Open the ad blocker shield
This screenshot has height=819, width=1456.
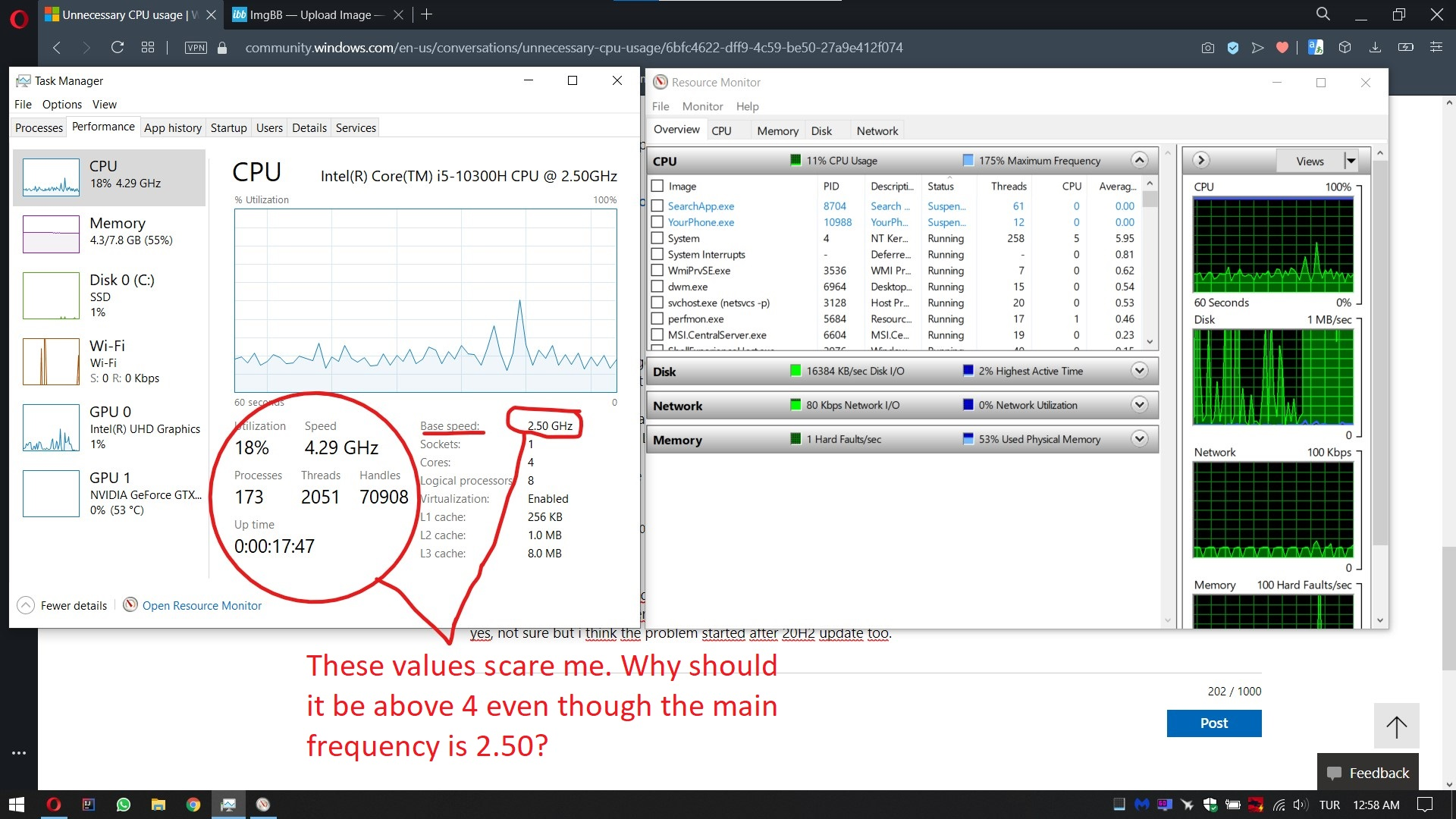click(x=1233, y=48)
